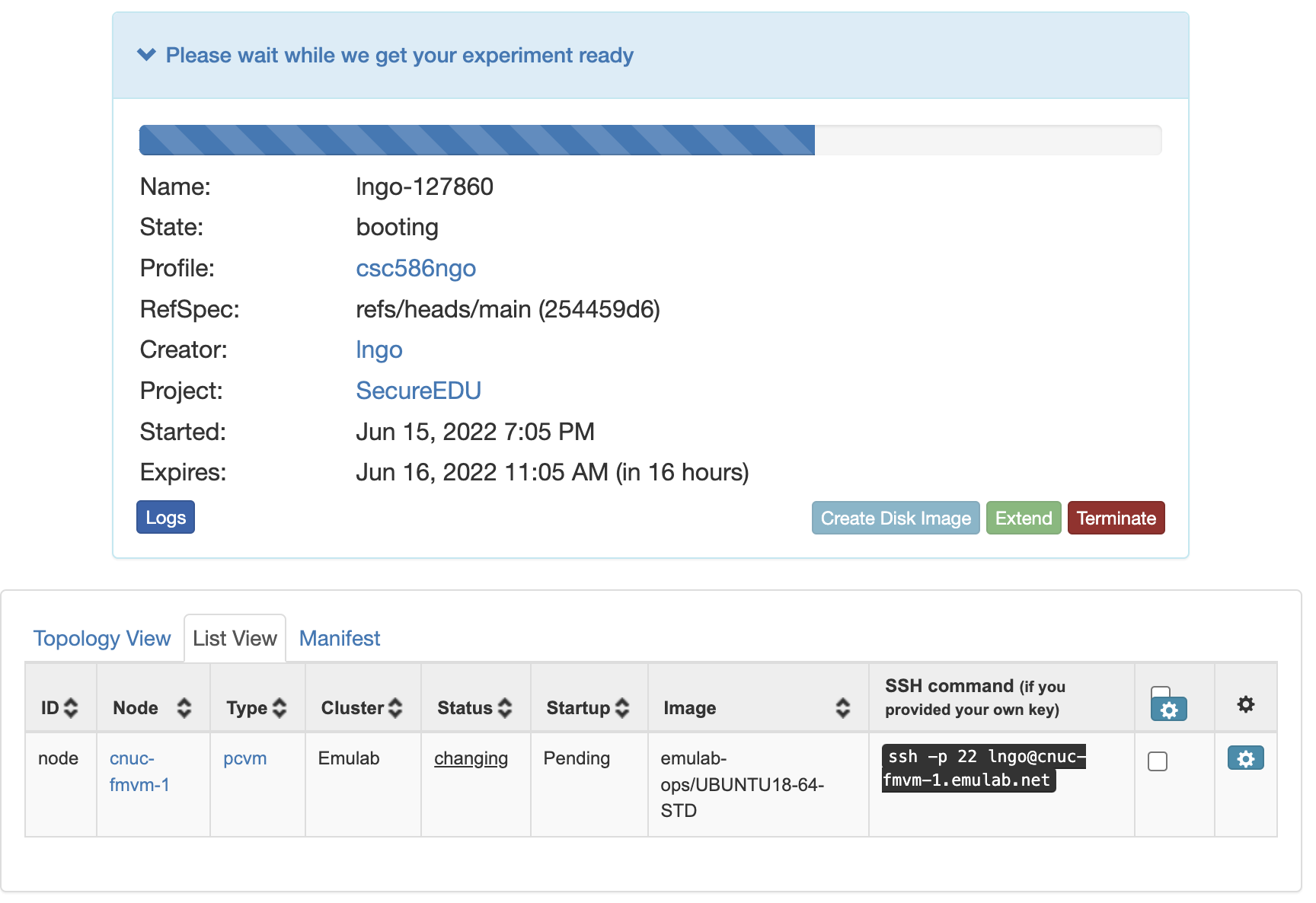Sort table by Type column arrows

(279, 708)
